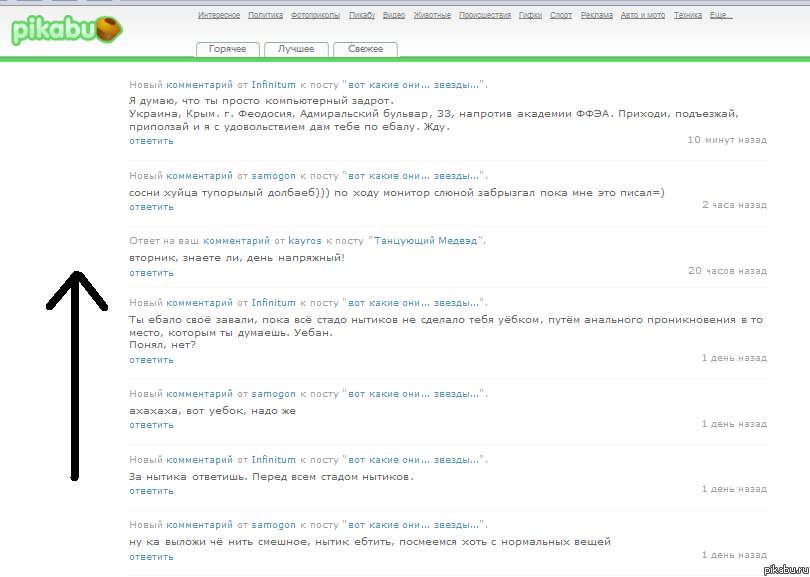
Task: Click ответить under the 10 минут назад comment
Action: point(151,141)
